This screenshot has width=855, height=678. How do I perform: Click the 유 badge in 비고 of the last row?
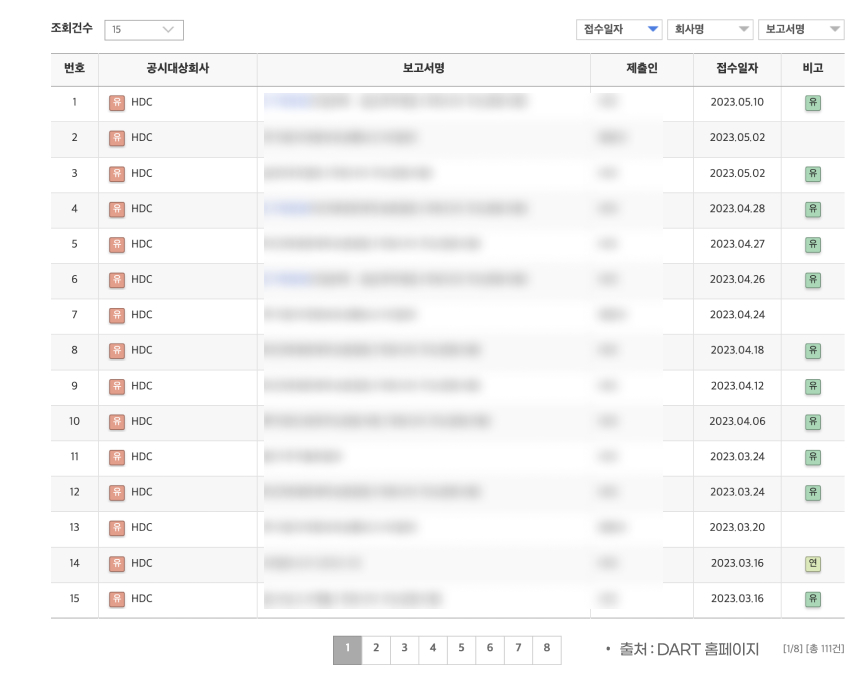coord(813,598)
